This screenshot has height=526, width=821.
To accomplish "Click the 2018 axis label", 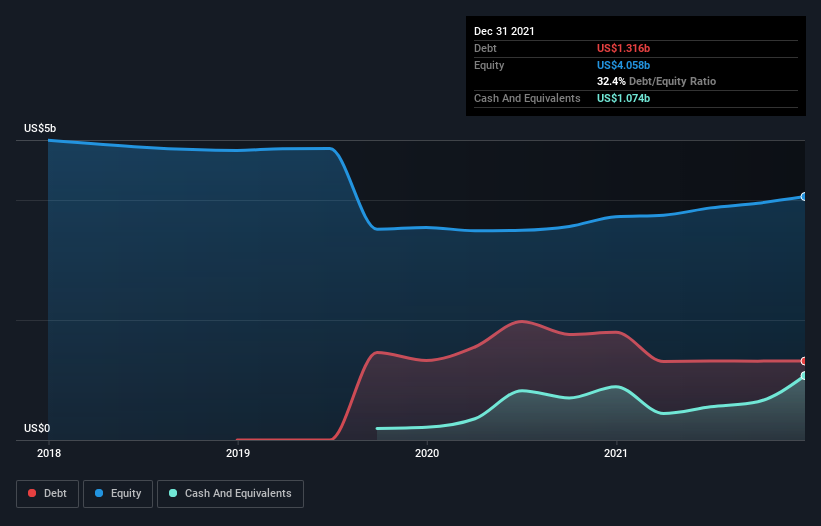I will [x=49, y=453].
